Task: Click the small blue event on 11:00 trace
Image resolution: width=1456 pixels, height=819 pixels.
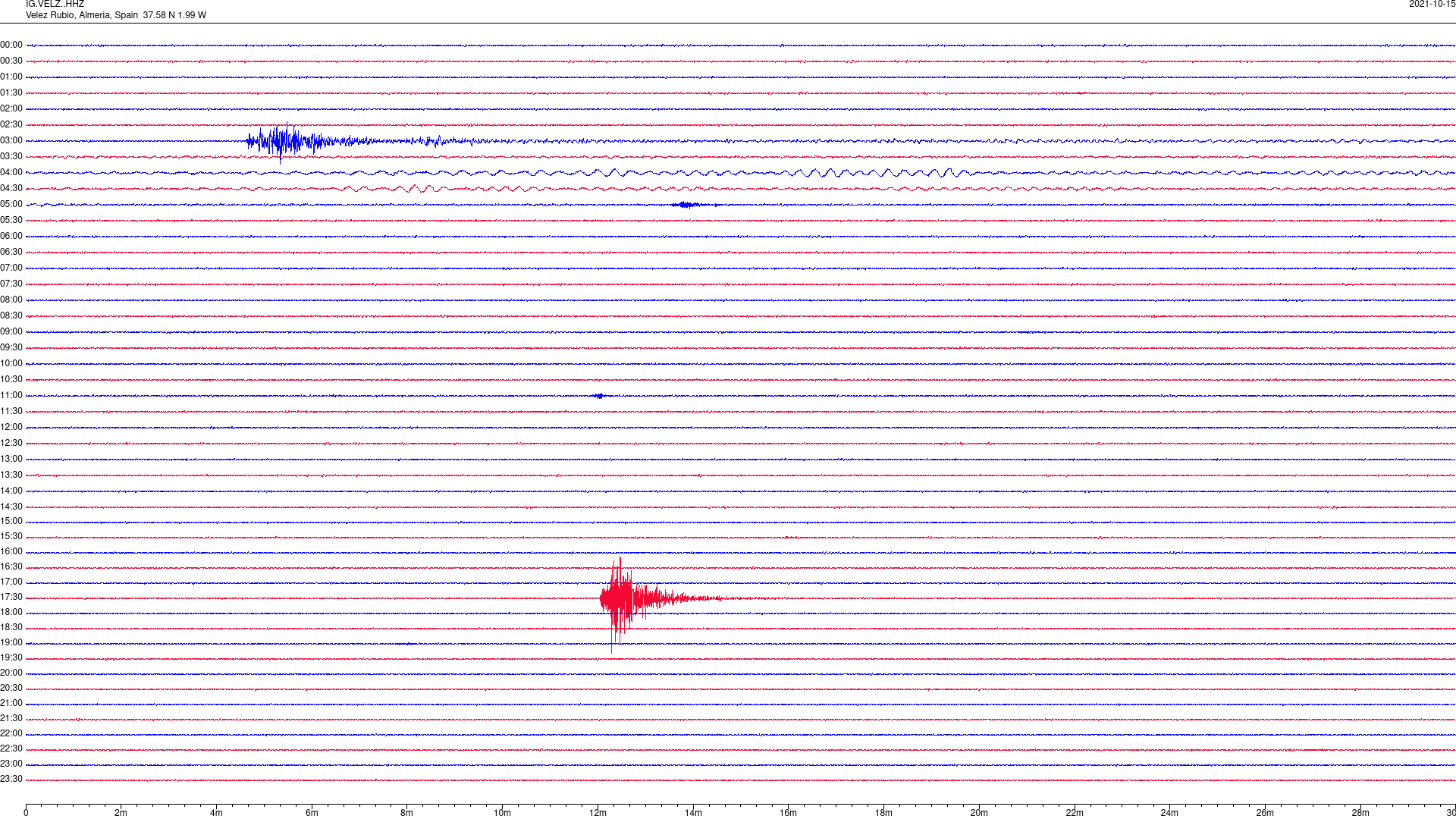Action: (x=599, y=396)
